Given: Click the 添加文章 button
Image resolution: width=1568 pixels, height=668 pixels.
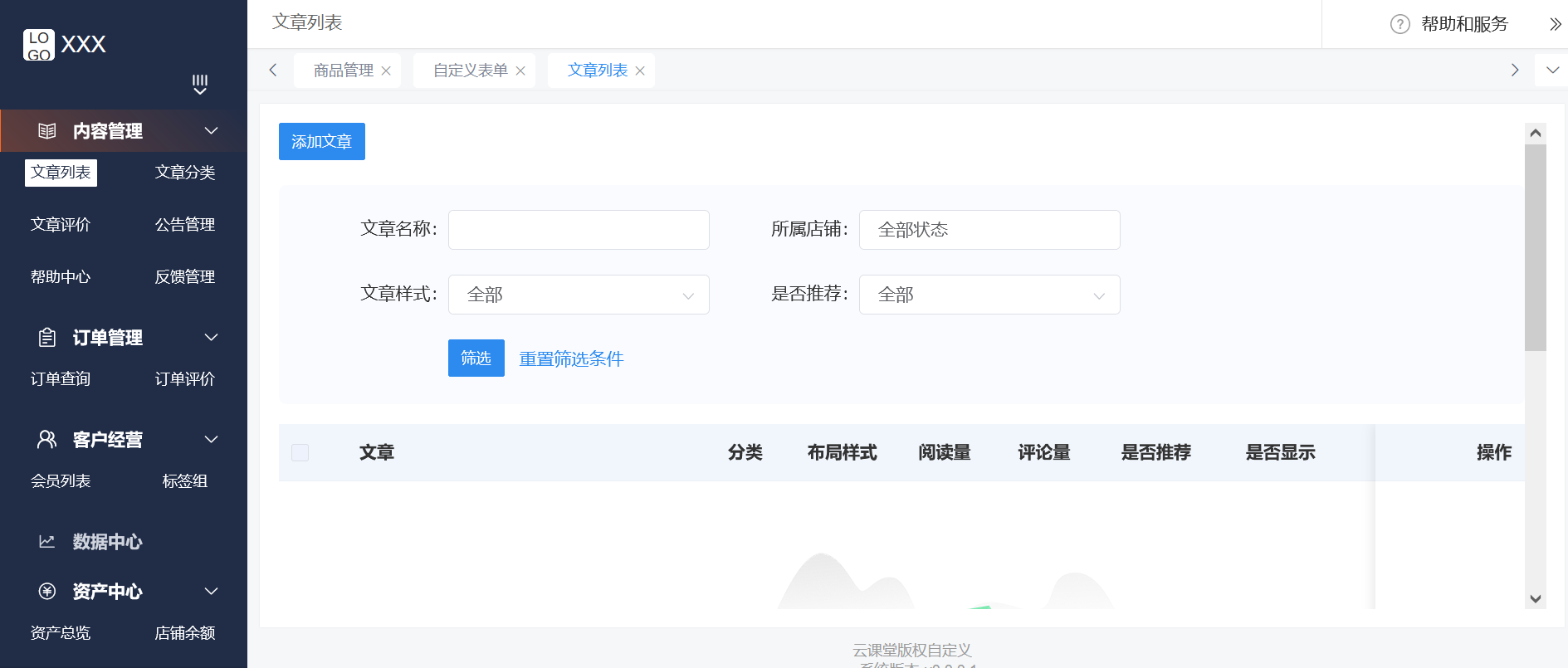Looking at the screenshot, I should tap(321, 142).
